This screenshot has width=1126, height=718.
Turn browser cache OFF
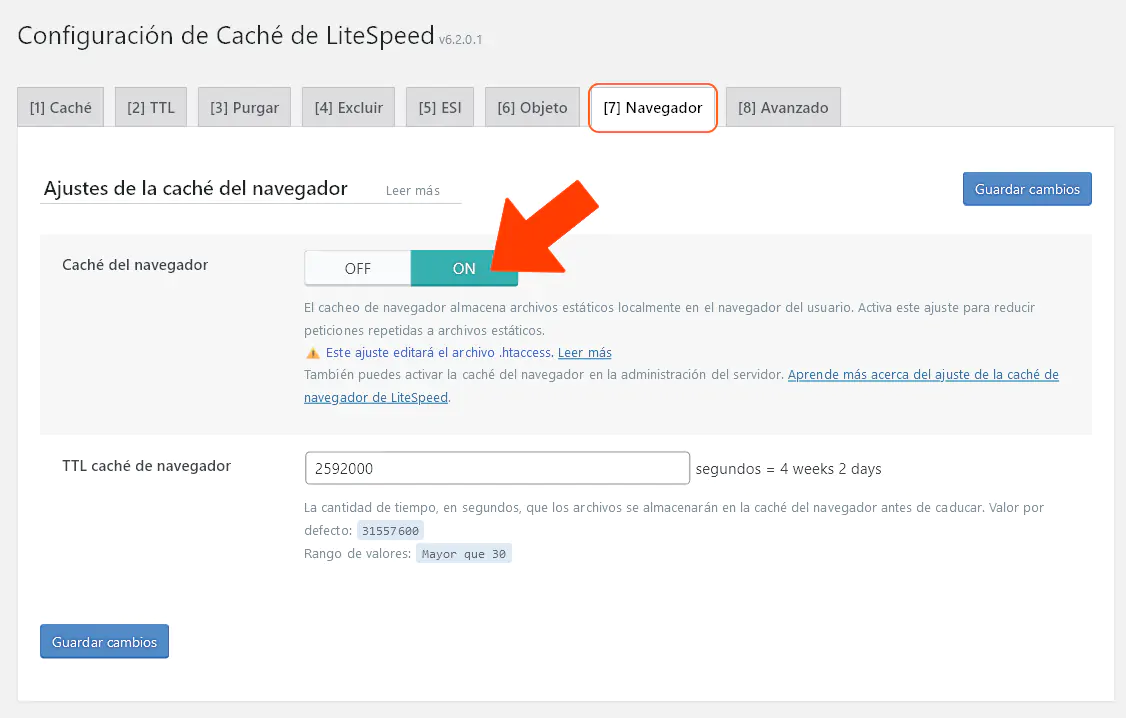(358, 268)
